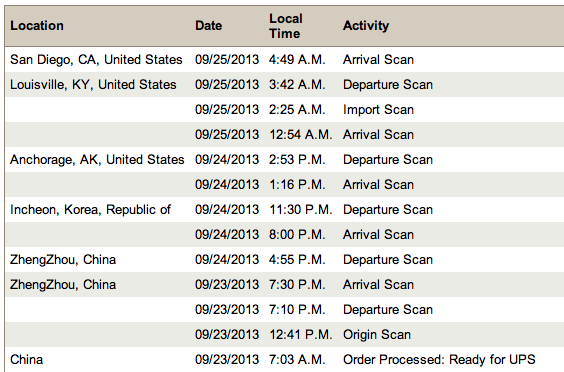Viewport: 564px width, 372px height.
Task: Click the 11:30 P.M. time entry
Action: click(301, 209)
